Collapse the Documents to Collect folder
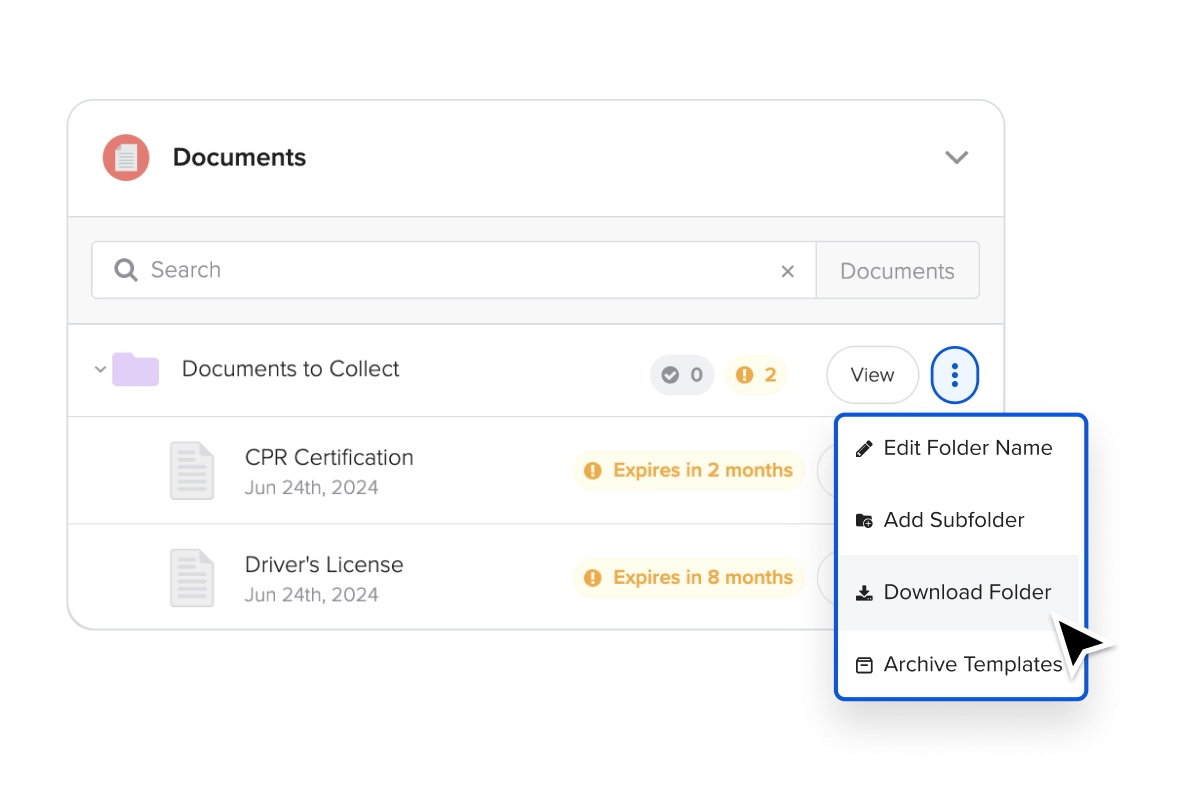 pos(100,370)
